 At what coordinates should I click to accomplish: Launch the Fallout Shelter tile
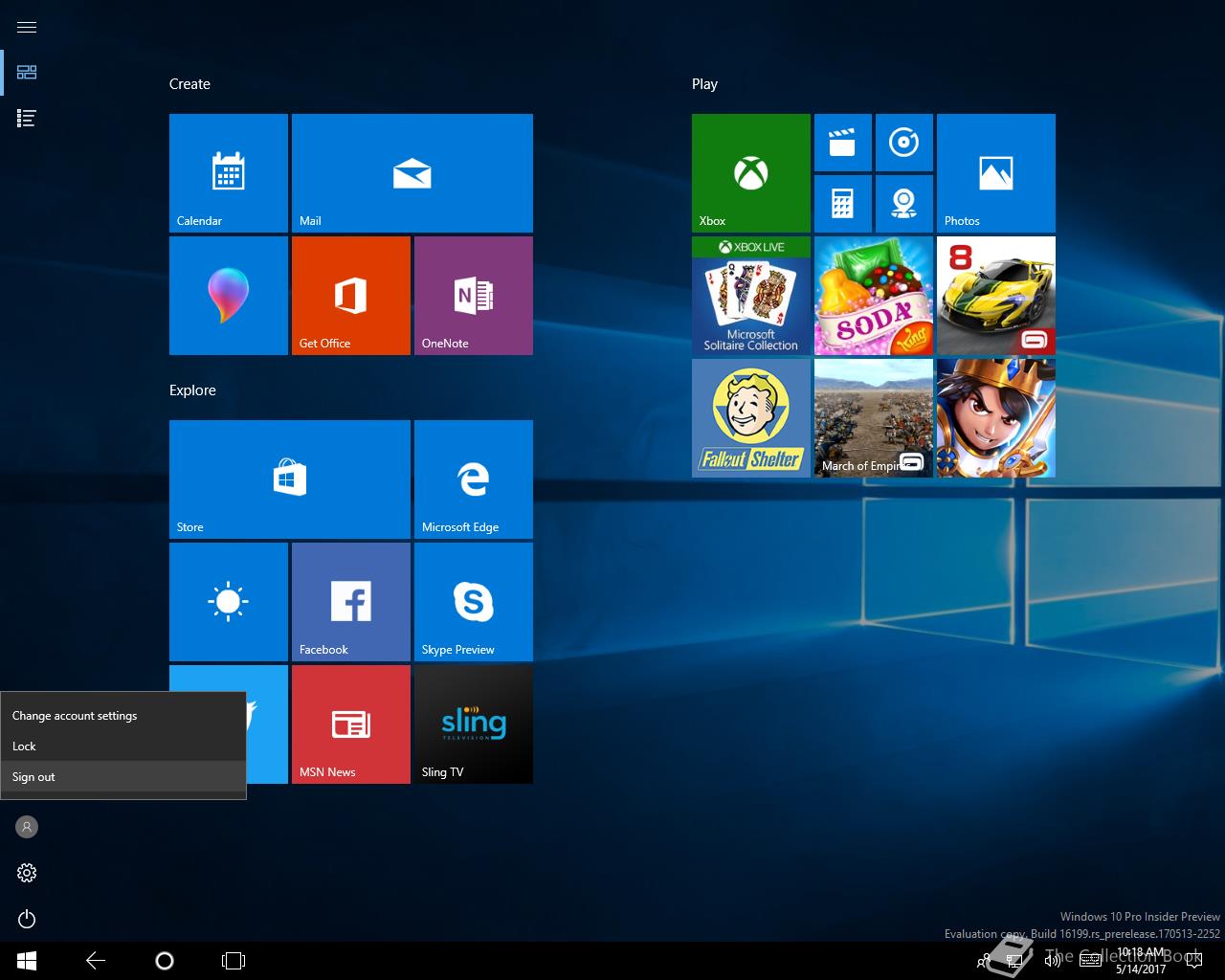pyautogui.click(x=751, y=418)
